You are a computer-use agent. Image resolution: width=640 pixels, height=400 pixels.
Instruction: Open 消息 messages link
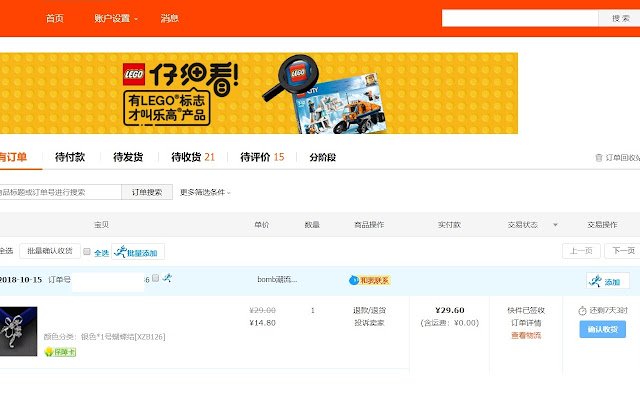[x=169, y=18]
